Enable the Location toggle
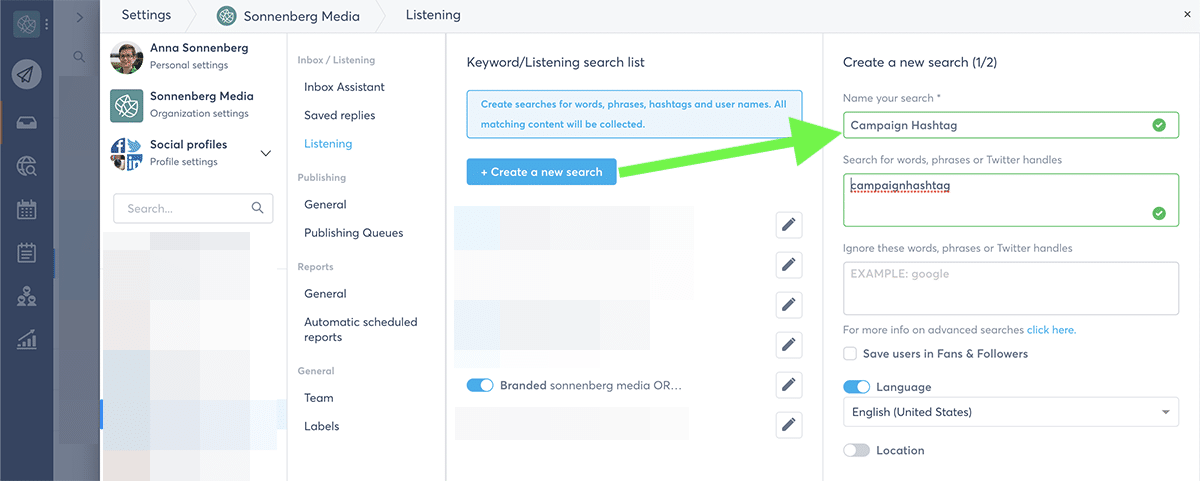Viewport: 1200px width, 481px height. click(x=856, y=450)
